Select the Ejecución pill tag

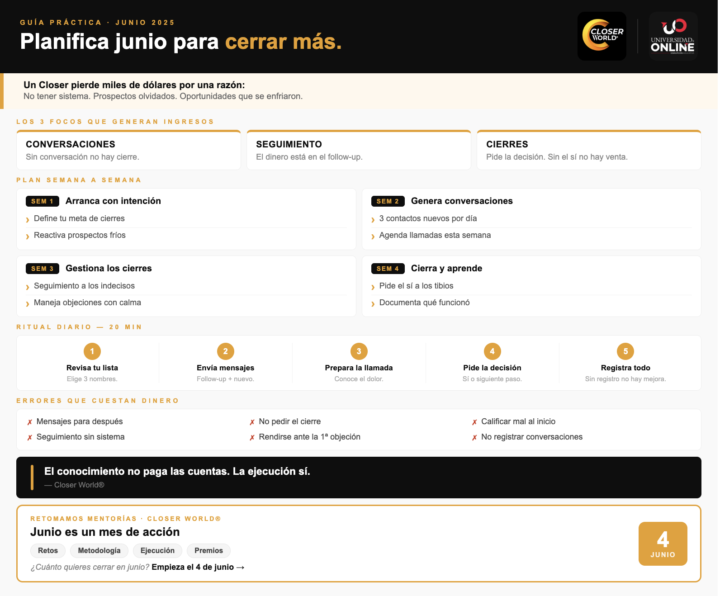[158, 551]
